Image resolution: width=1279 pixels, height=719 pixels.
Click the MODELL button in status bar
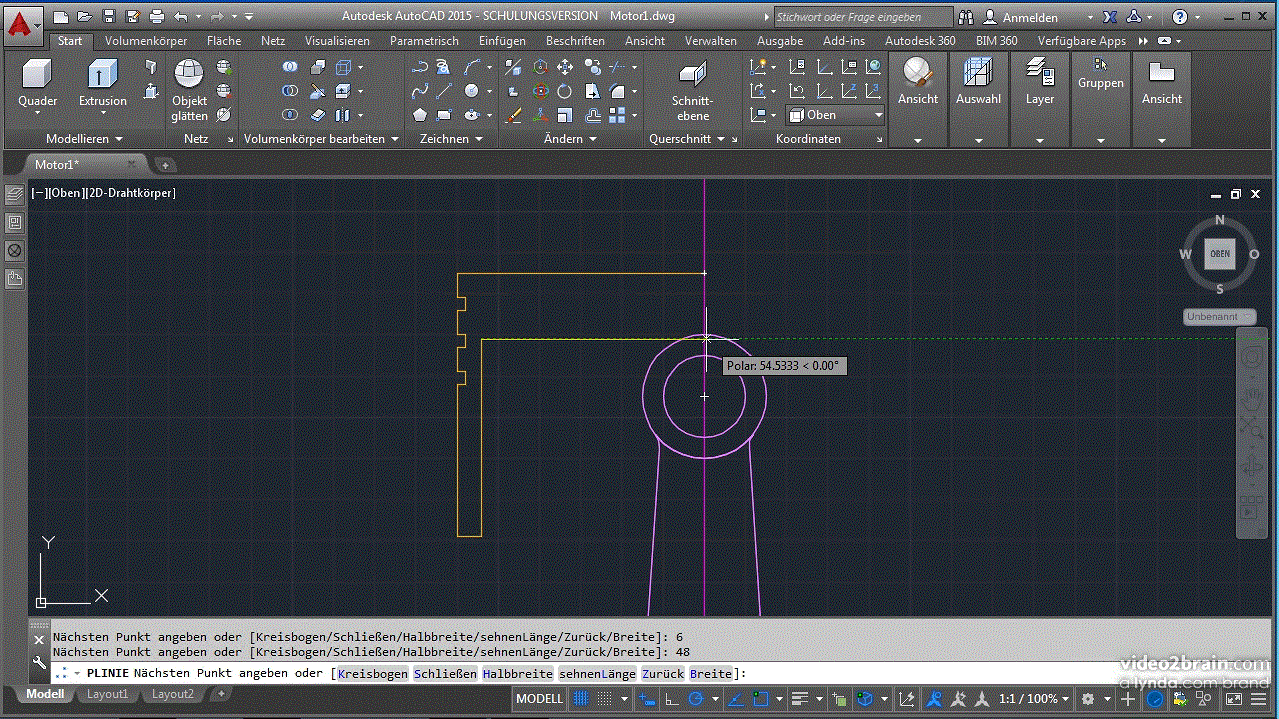tap(540, 699)
